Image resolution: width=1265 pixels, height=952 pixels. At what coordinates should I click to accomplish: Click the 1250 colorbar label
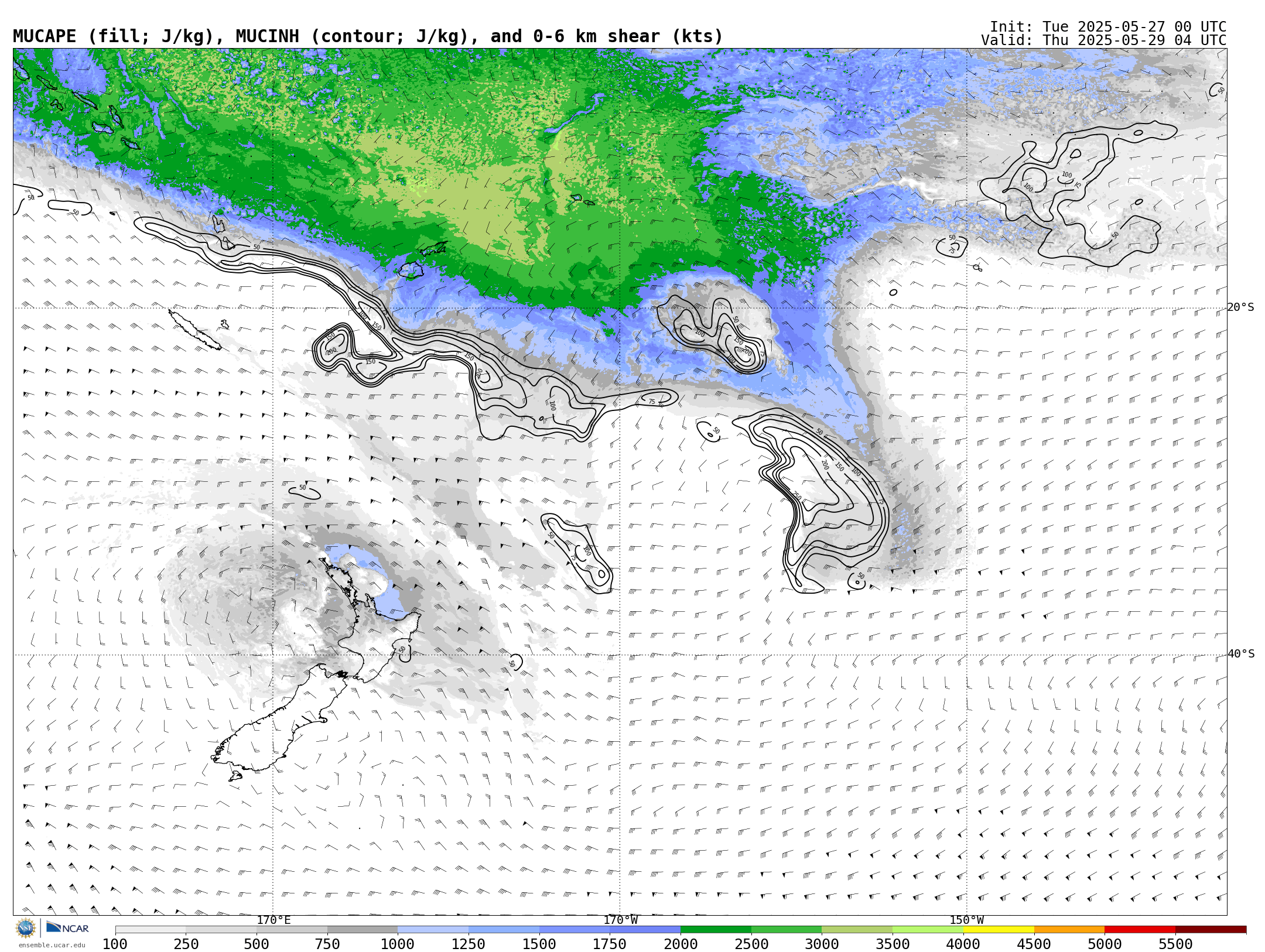pyautogui.click(x=469, y=944)
